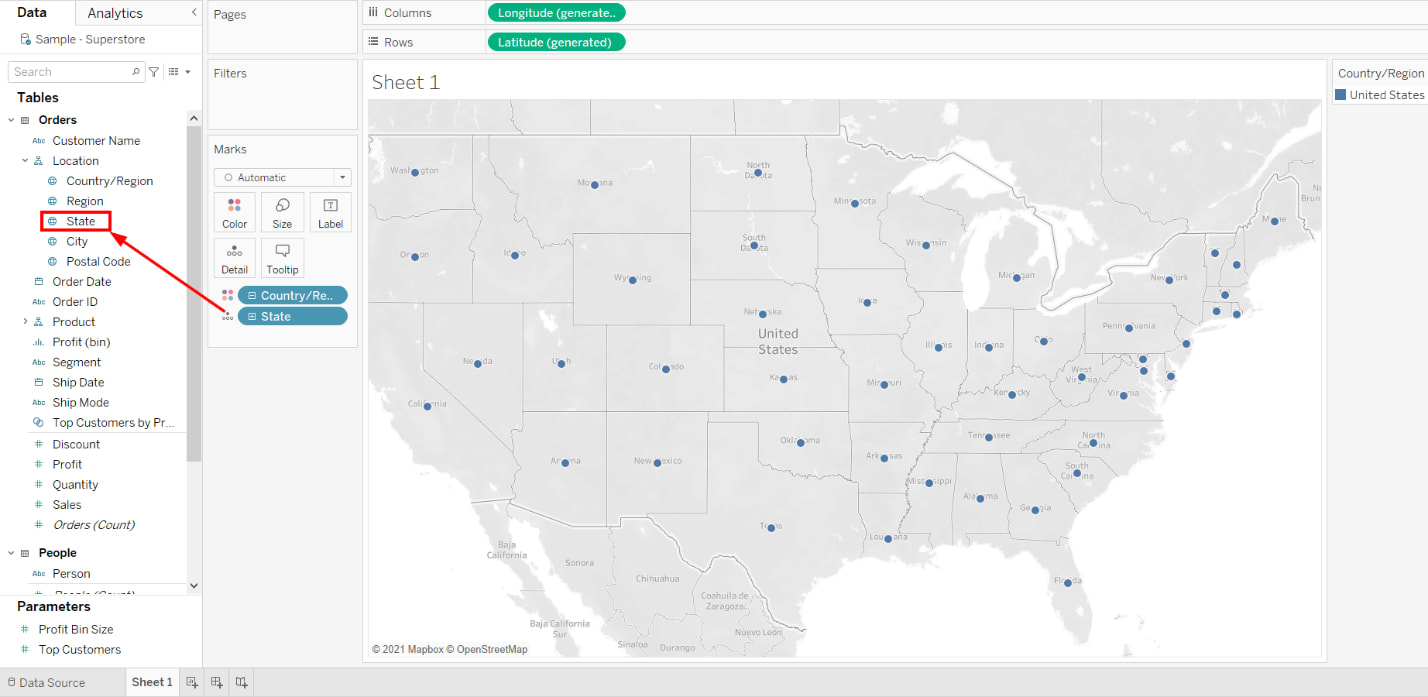Open a new dashboard using its icon
Image resolution: width=1428 pixels, height=697 pixels.
coord(215,682)
